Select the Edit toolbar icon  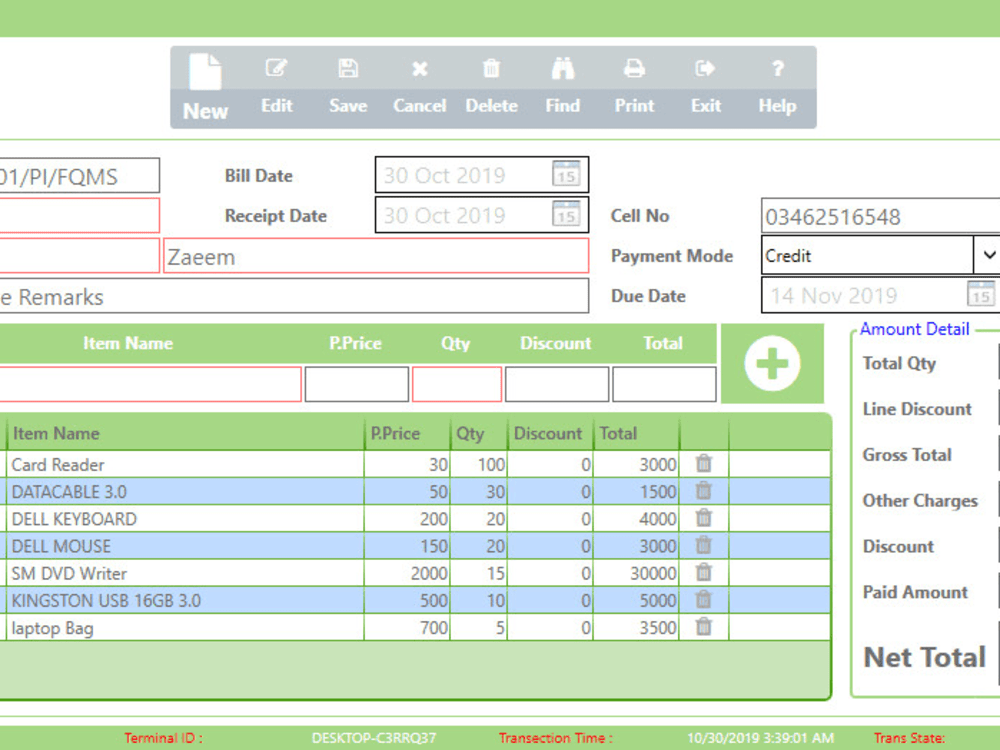(x=276, y=80)
